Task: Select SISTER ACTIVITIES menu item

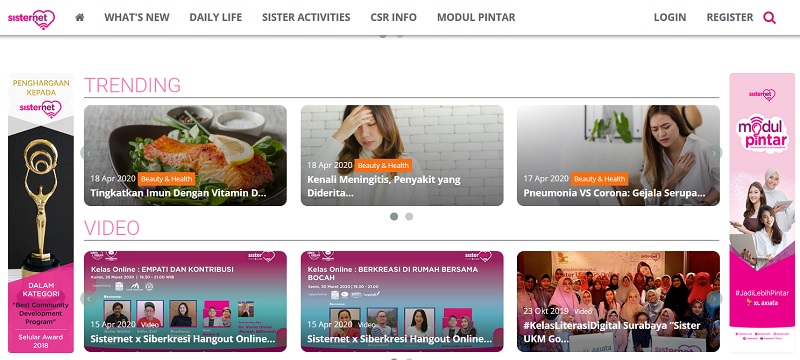Action: [306, 17]
